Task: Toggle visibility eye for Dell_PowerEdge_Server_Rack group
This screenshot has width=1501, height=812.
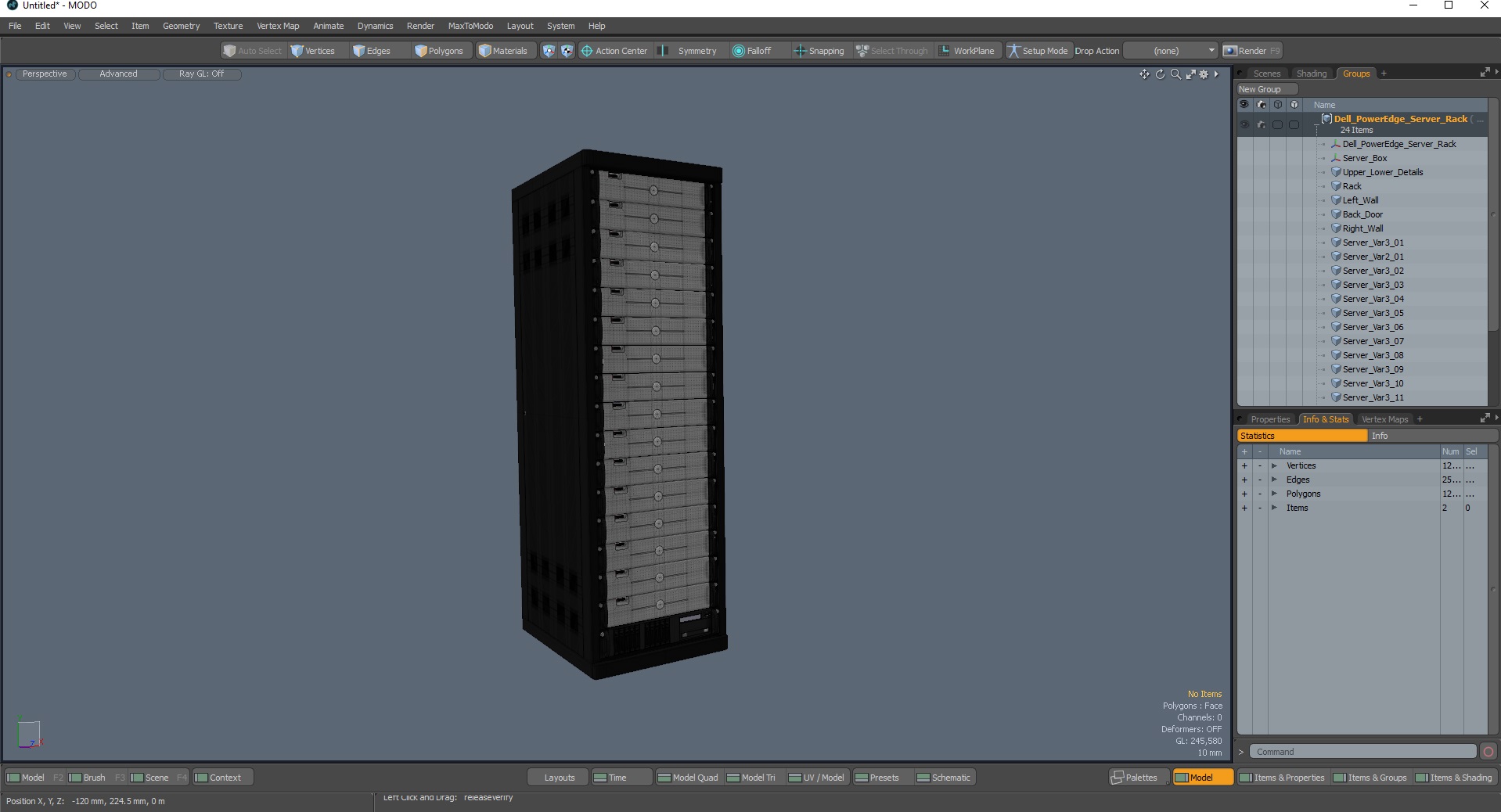Action: (x=1244, y=124)
